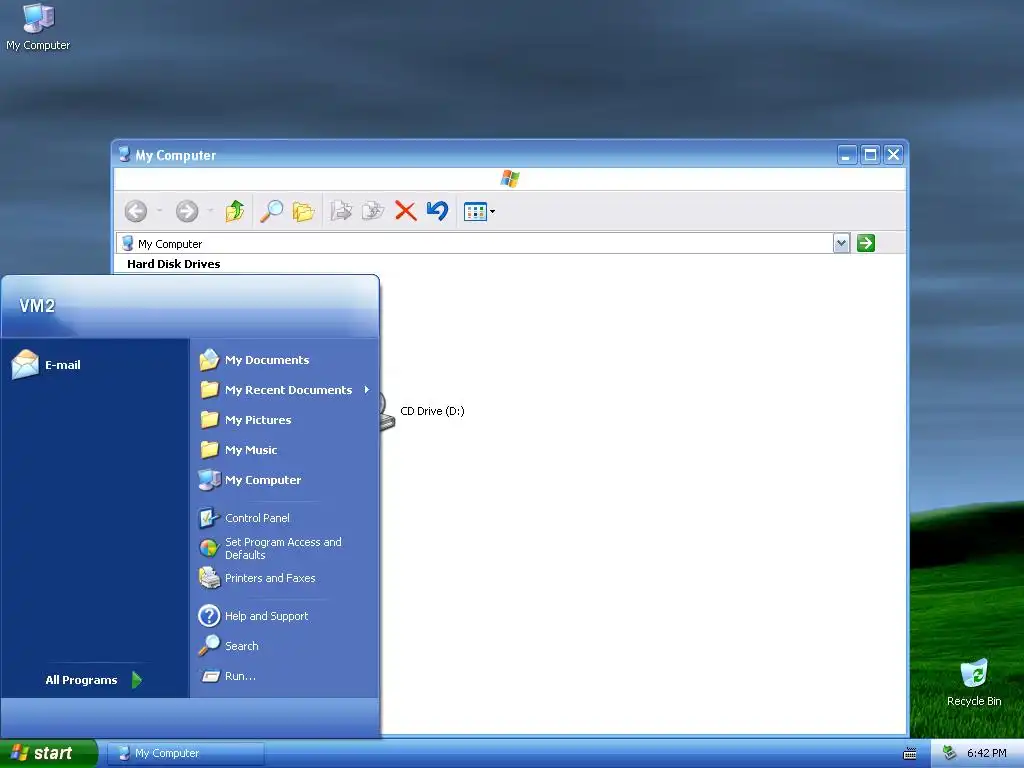Viewport: 1024px width, 768px height.
Task: Click the Copy To toolbar icon
Action: (x=373, y=211)
